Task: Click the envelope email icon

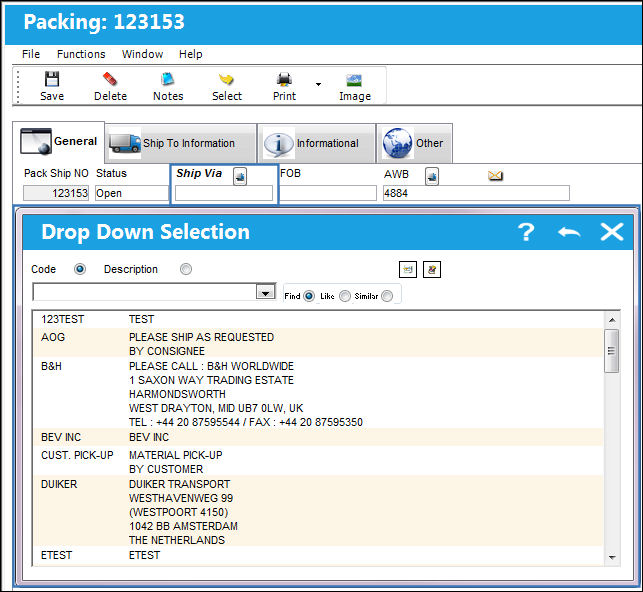Action: tap(495, 175)
